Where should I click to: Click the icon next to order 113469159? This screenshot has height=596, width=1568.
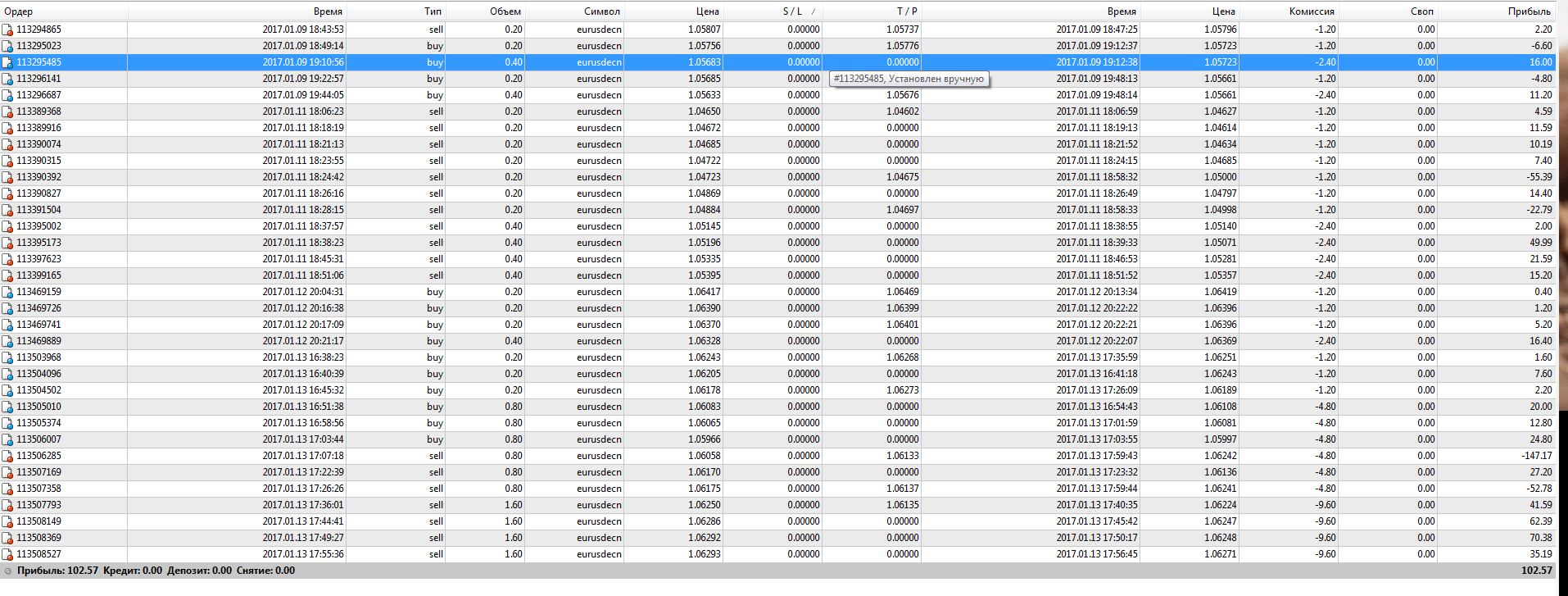click(7, 292)
